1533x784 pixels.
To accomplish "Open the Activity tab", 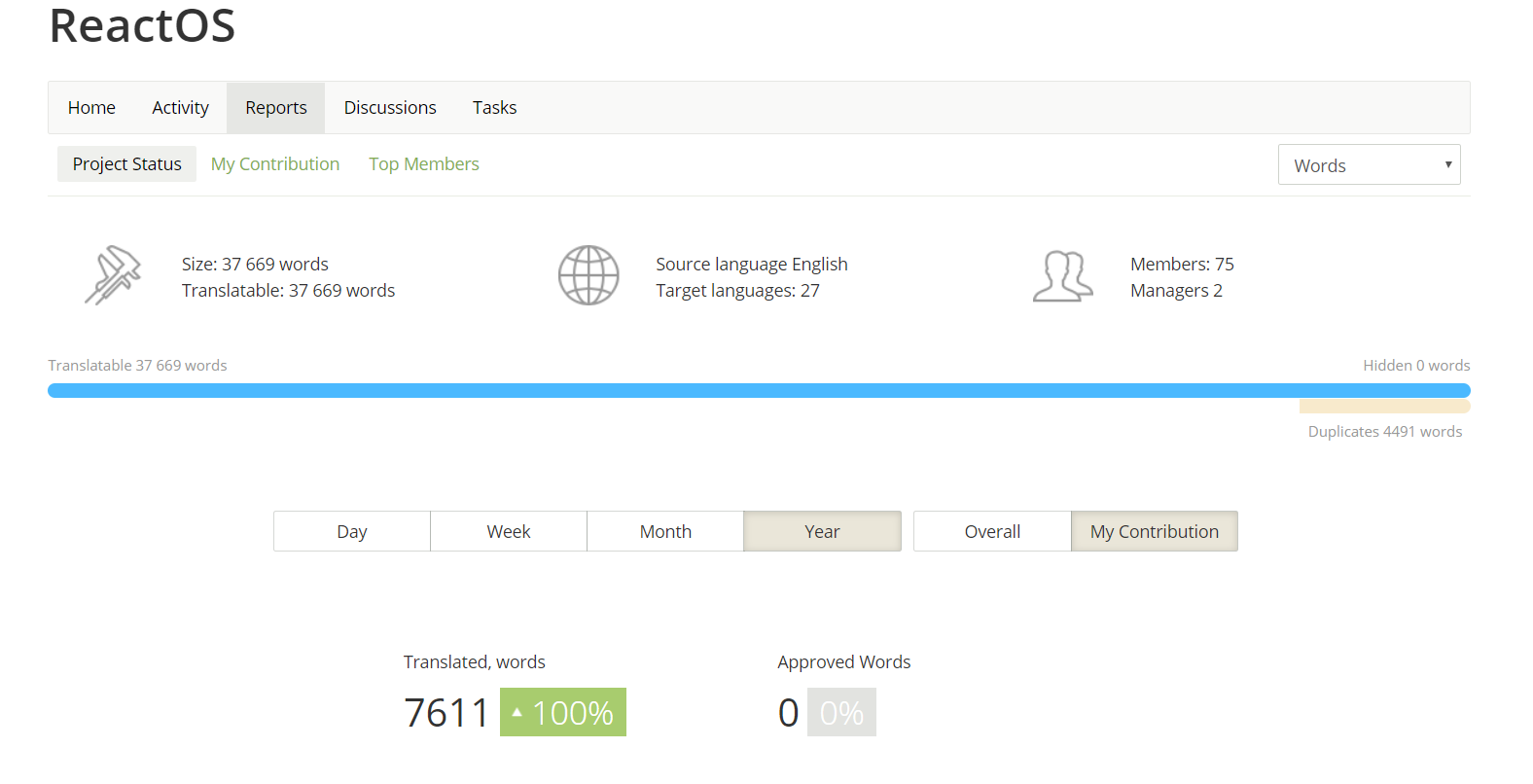I will [x=180, y=108].
